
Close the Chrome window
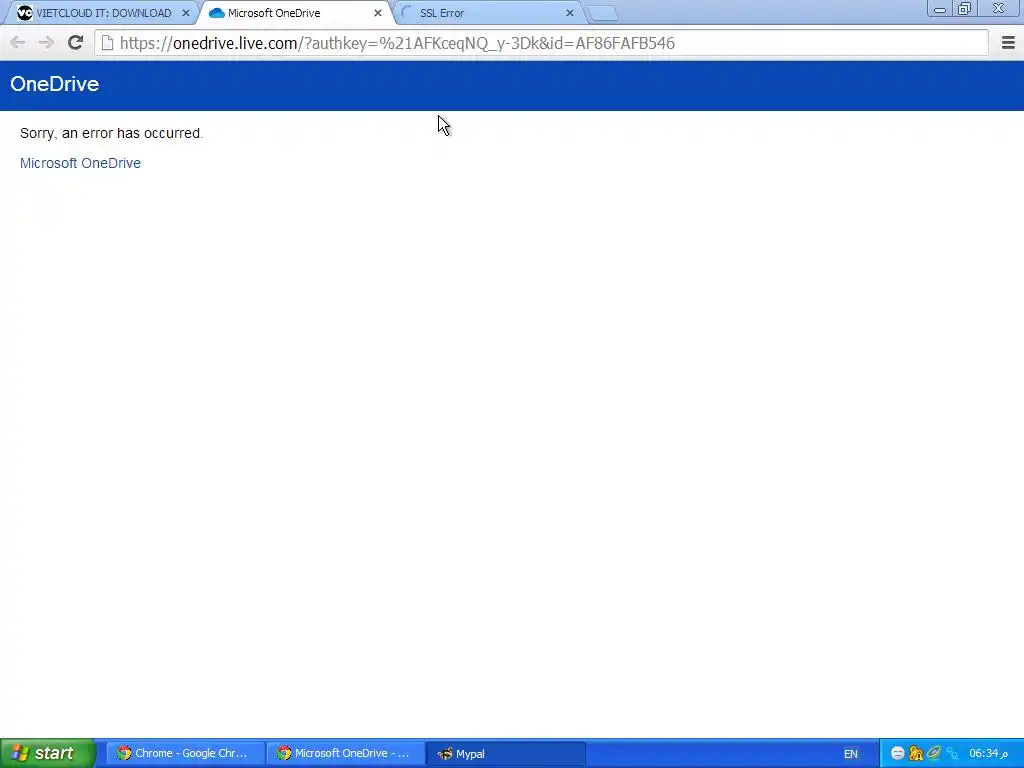(x=999, y=8)
